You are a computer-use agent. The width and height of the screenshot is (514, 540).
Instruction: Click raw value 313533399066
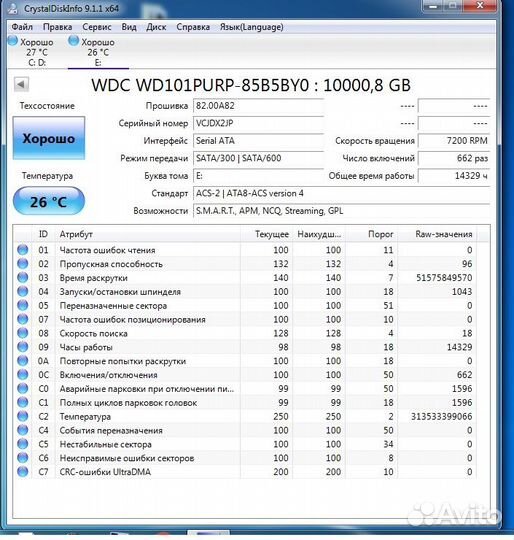[x=441, y=416]
